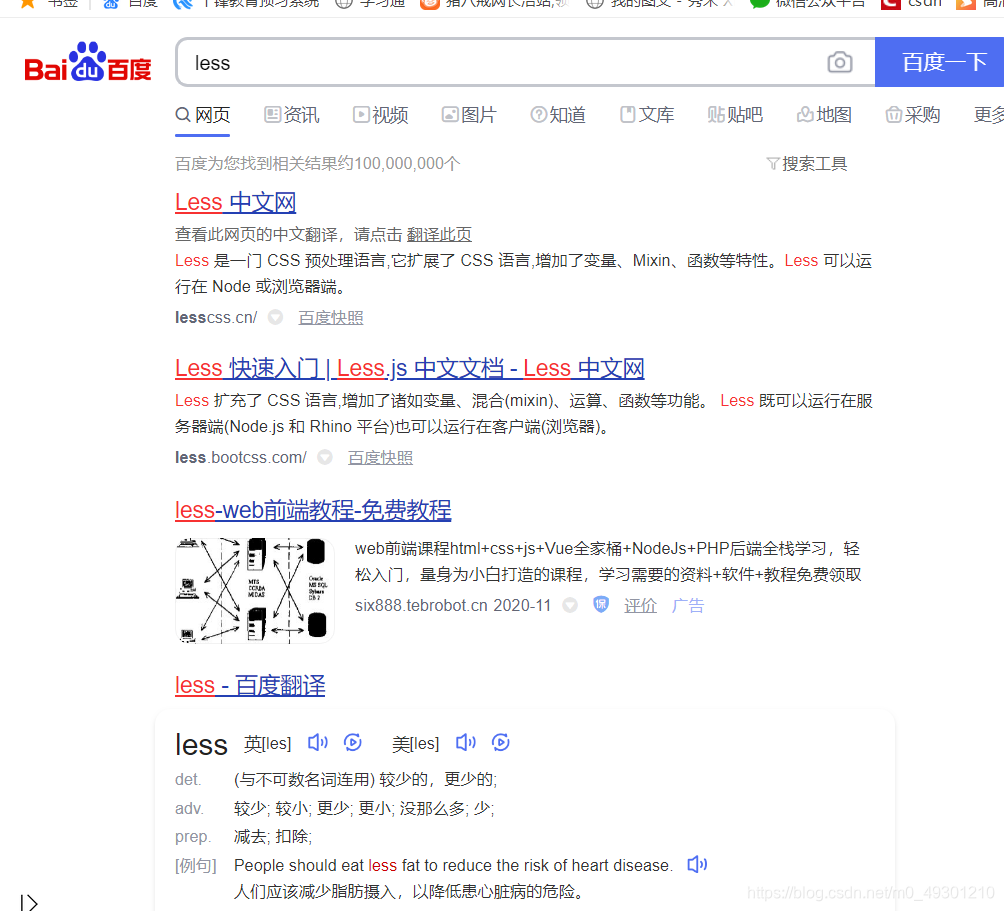Screen dimensions: 1004x911
Task: Click the 百度一下 search button
Action: pyautogui.click(x=939, y=62)
